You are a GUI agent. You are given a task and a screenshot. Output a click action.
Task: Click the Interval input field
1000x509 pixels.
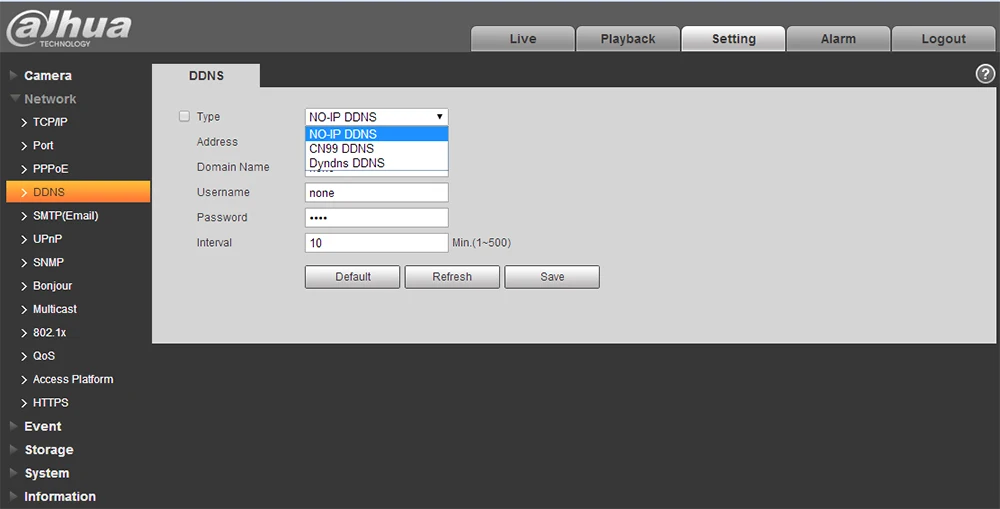coord(377,243)
